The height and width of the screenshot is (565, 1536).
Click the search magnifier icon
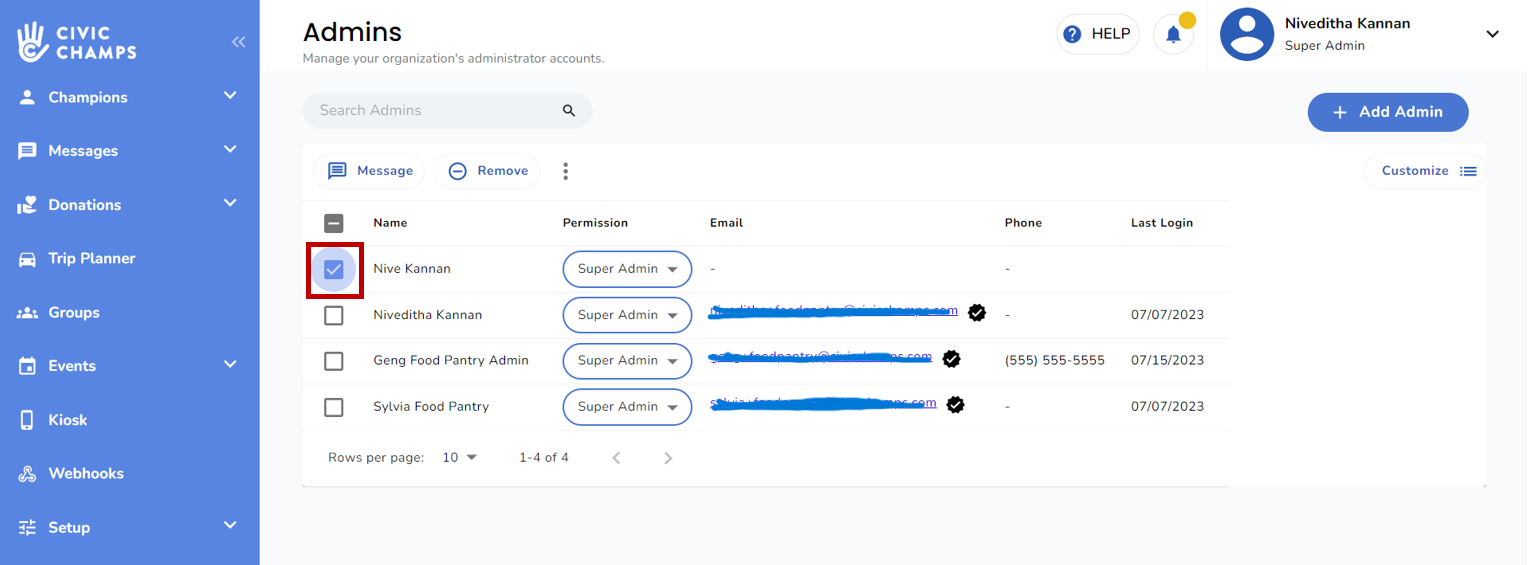569,111
